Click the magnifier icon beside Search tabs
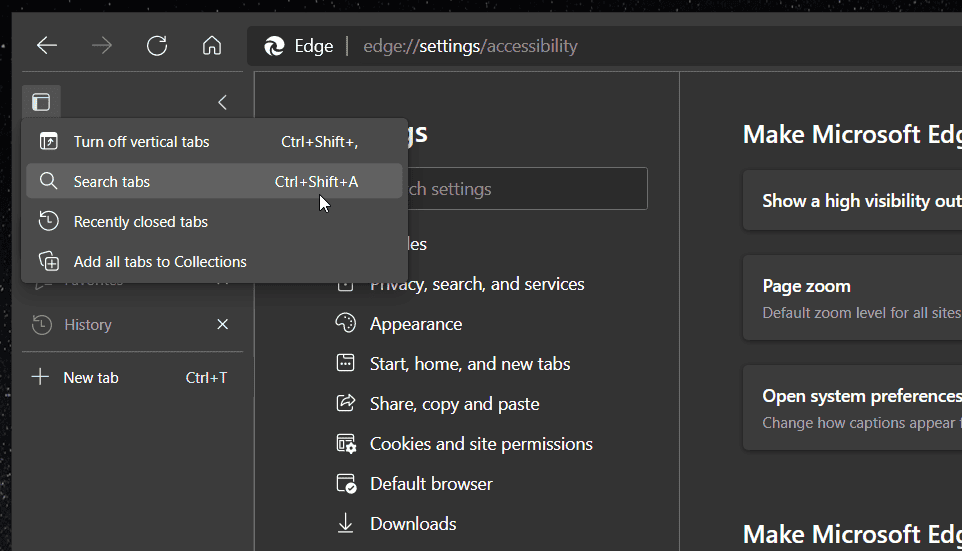The width and height of the screenshot is (962, 551). tap(48, 181)
